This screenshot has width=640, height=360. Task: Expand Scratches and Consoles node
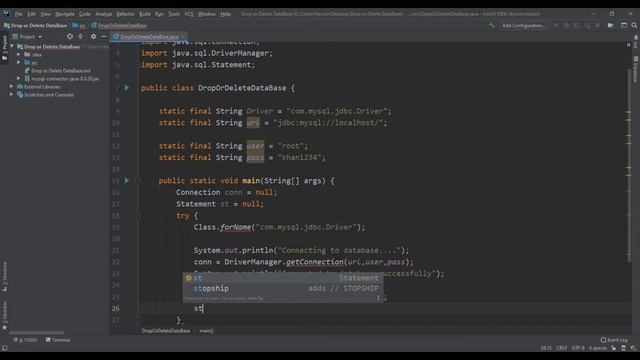point(12,94)
